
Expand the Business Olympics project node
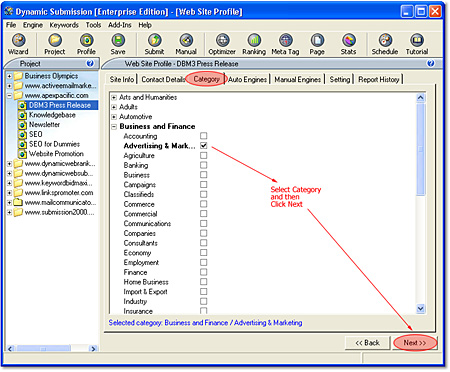pos(9,76)
